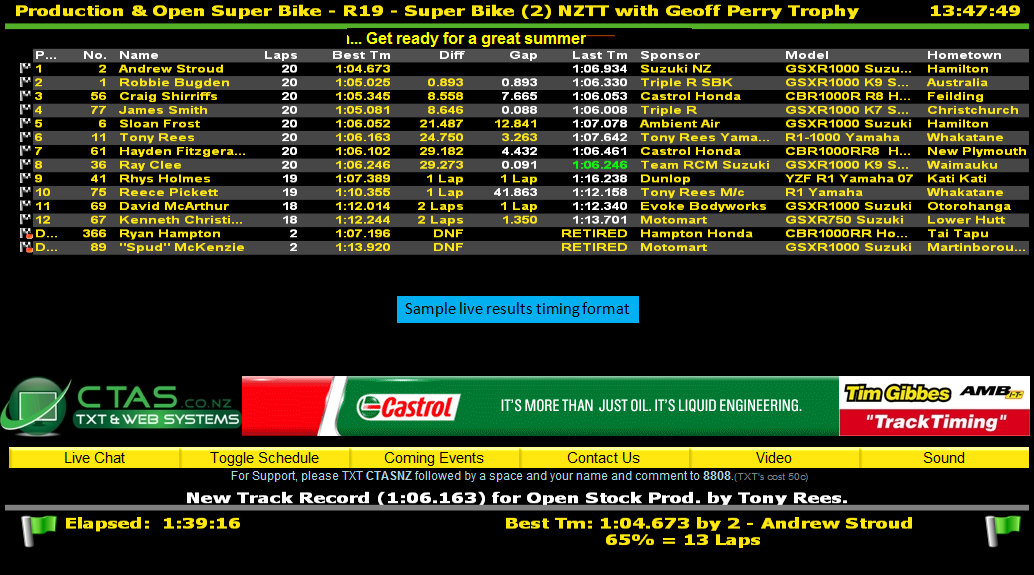Click sponsor 'Hampton Honda'
The width and height of the screenshot is (1034, 575).
coord(696,233)
